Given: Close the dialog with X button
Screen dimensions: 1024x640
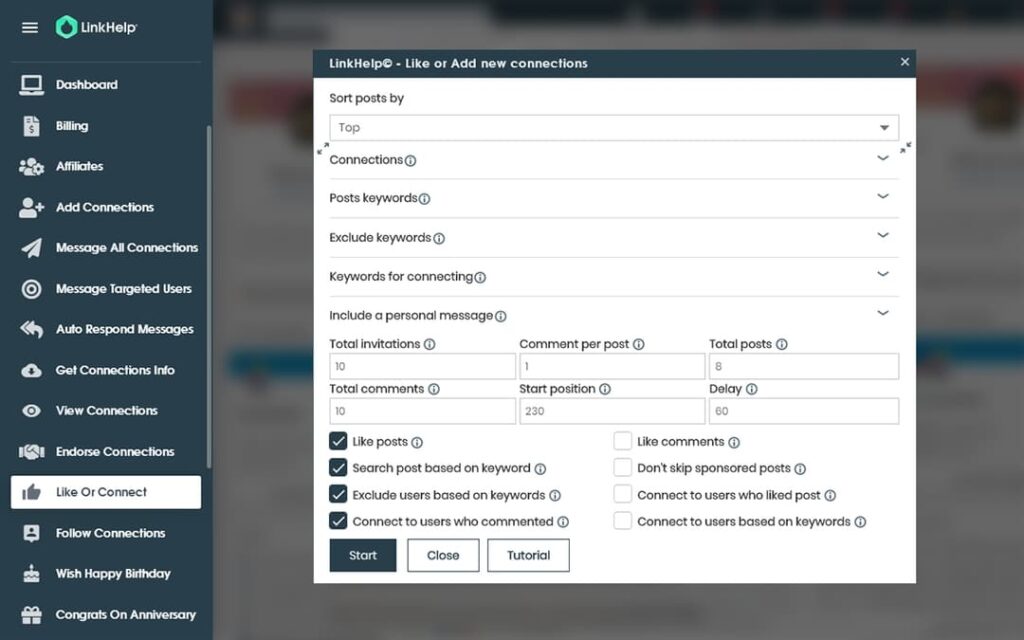Looking at the screenshot, I should (904, 61).
